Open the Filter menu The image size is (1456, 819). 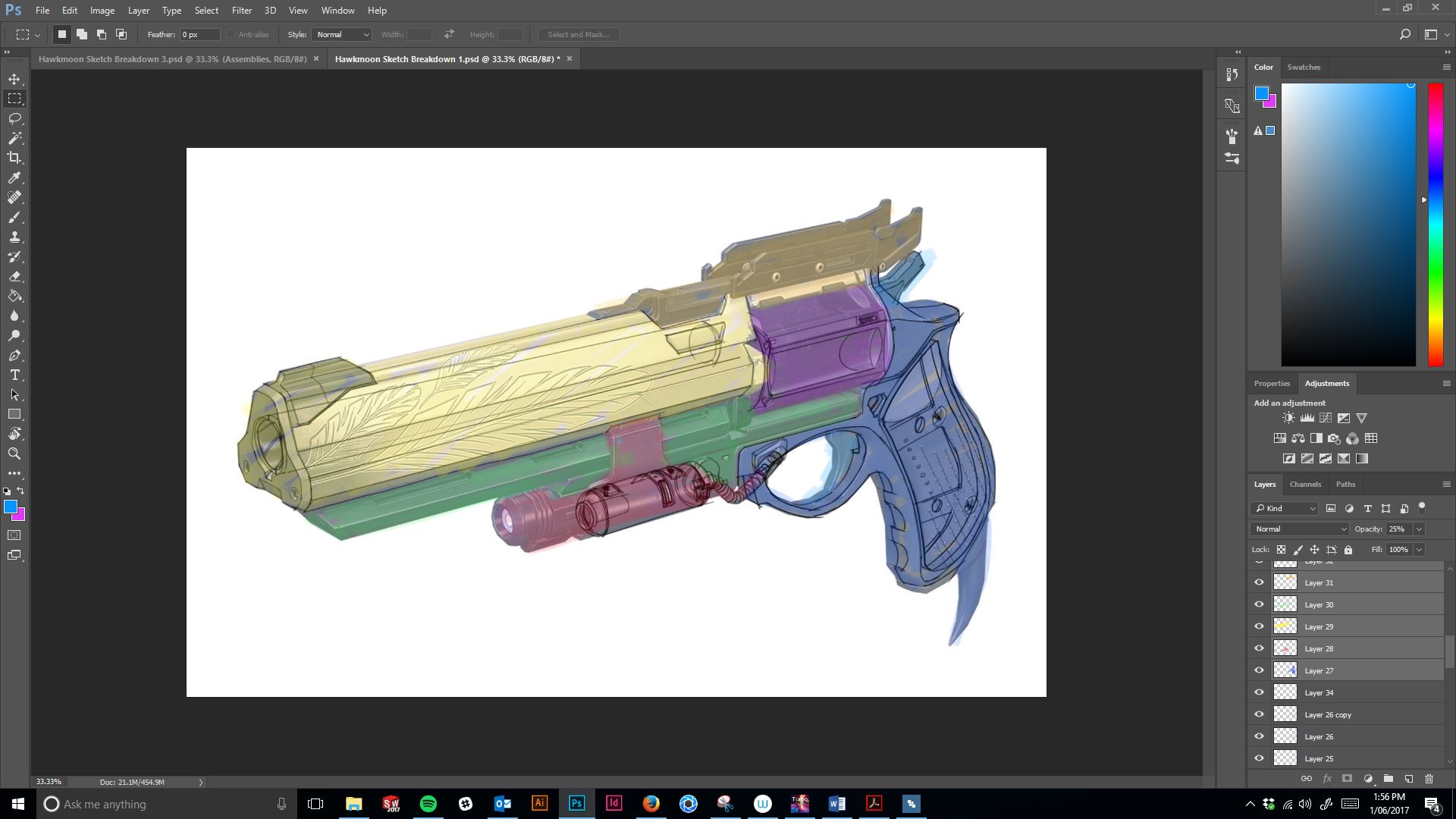[242, 11]
